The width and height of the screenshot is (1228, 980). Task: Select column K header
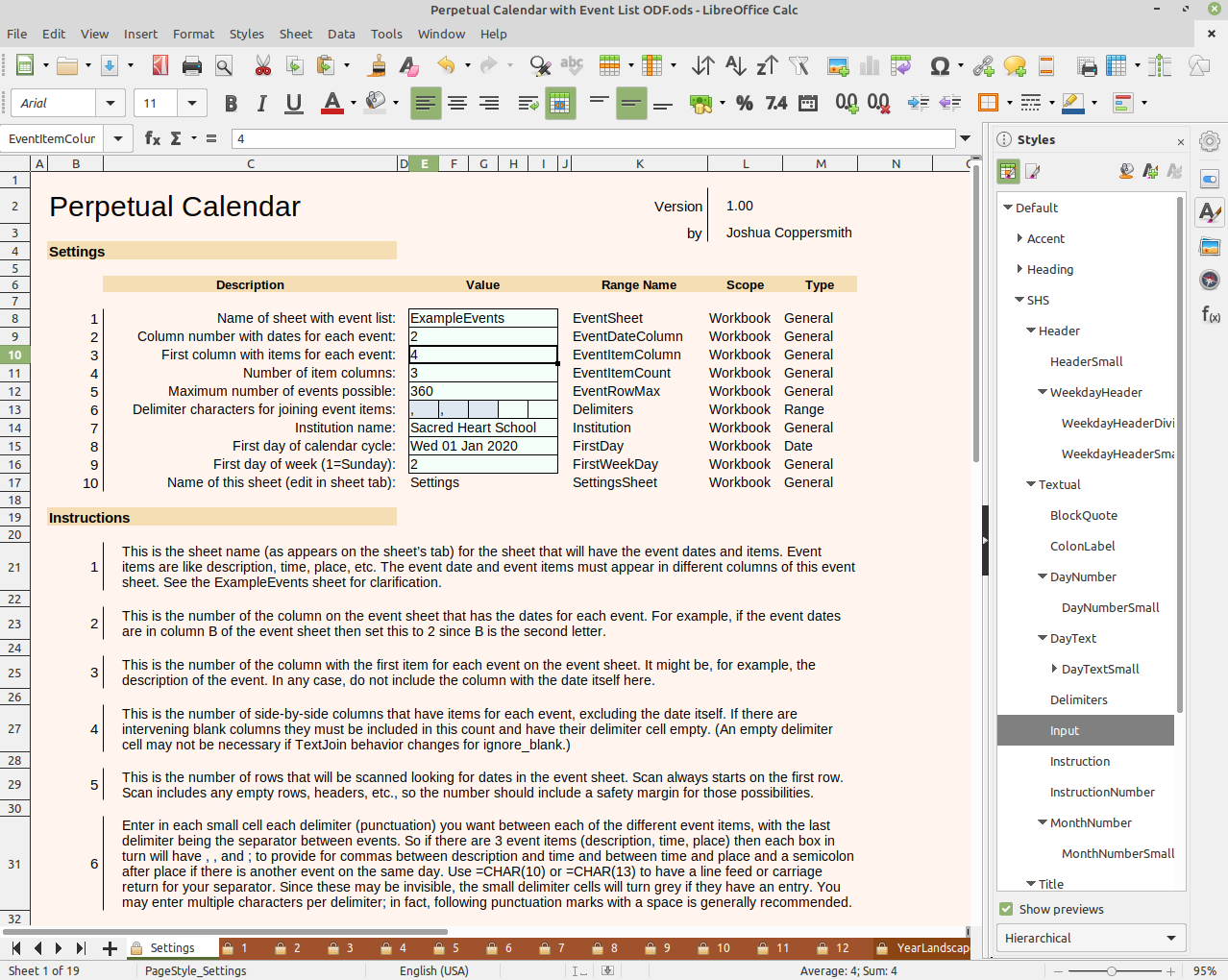click(x=640, y=163)
